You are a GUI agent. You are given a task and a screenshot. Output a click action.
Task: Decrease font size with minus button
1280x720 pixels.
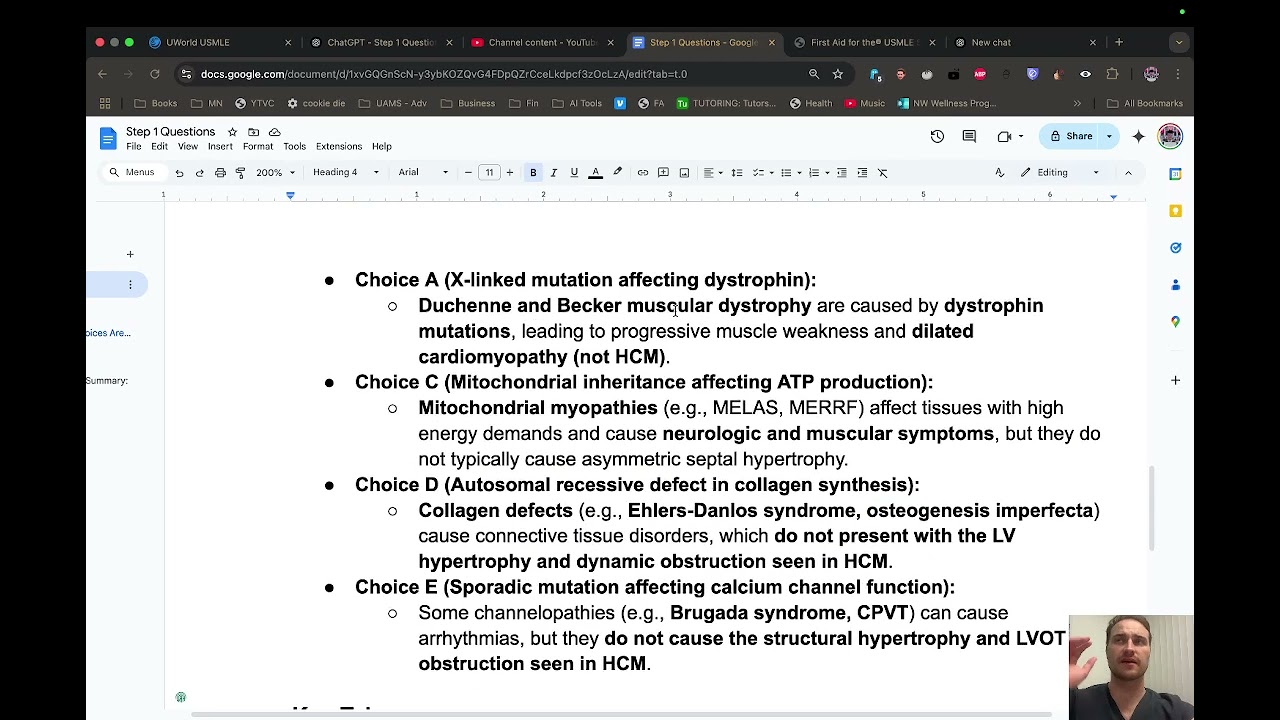coord(468,173)
